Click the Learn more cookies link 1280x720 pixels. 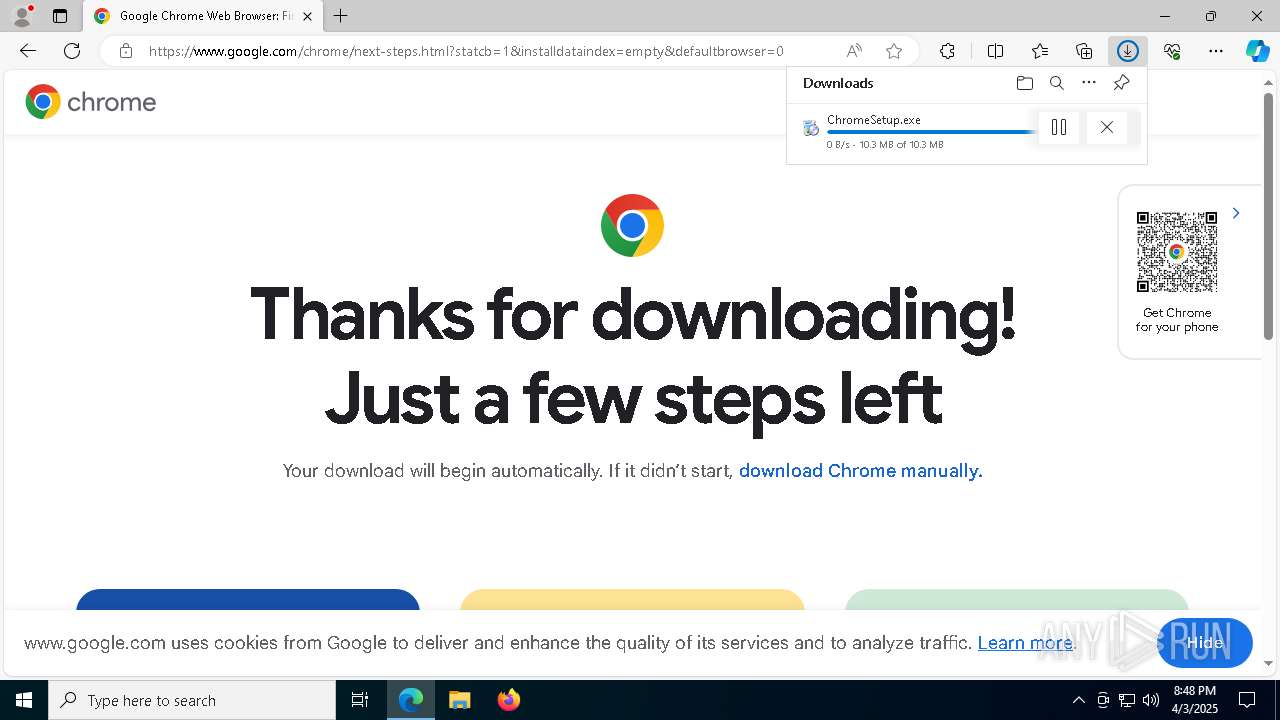point(1025,643)
